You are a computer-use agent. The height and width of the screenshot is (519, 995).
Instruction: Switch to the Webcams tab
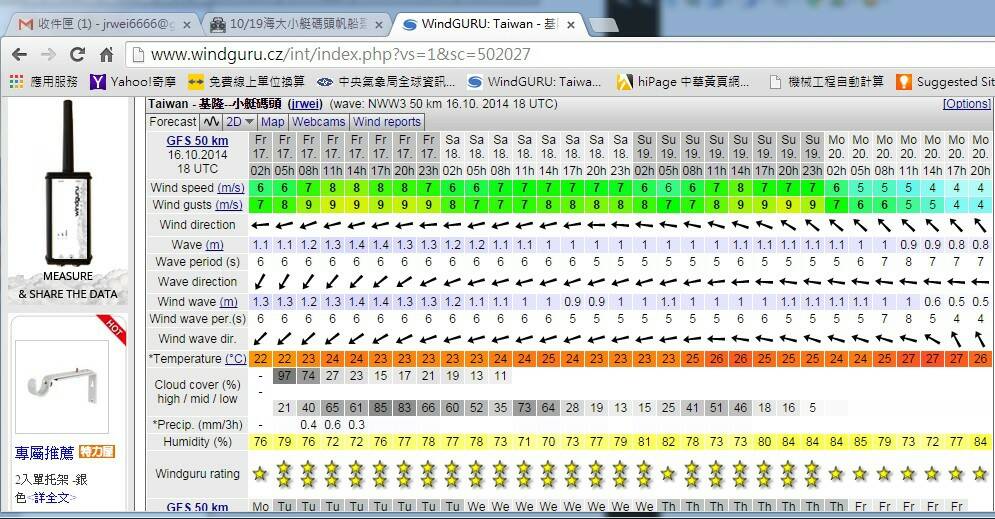tap(318, 122)
